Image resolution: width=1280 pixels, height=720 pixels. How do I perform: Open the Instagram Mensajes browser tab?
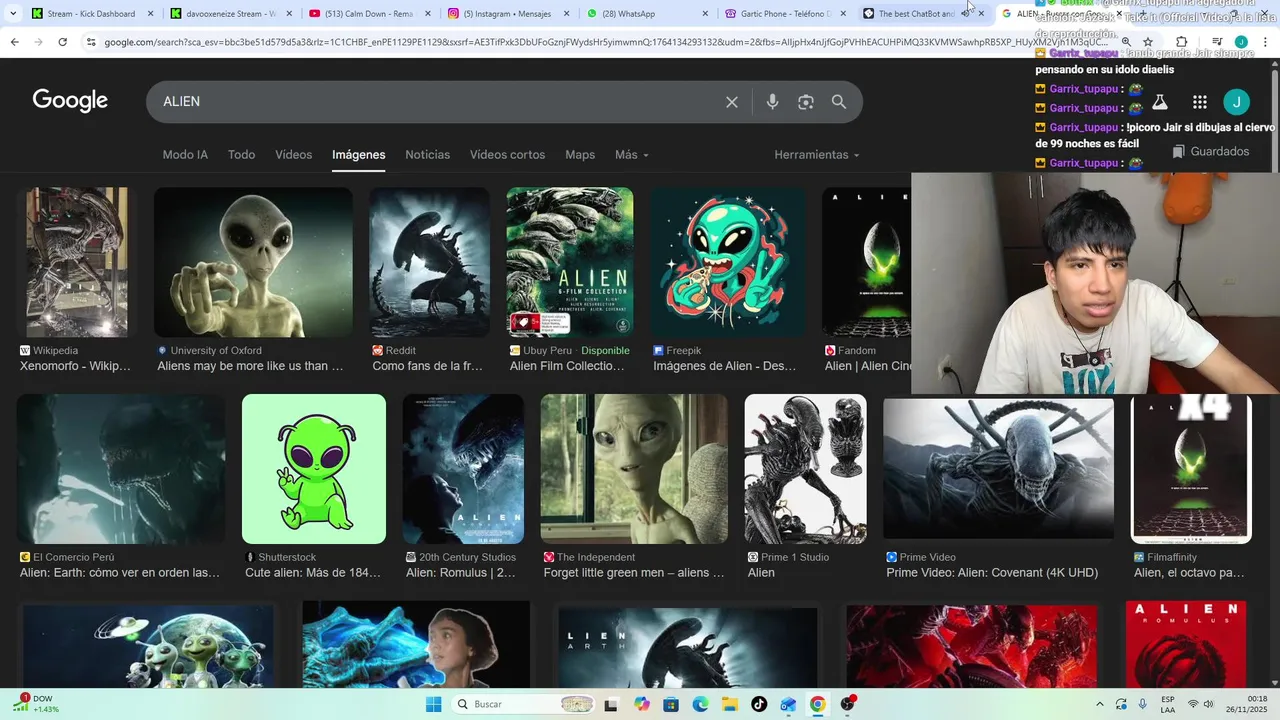[507, 14]
